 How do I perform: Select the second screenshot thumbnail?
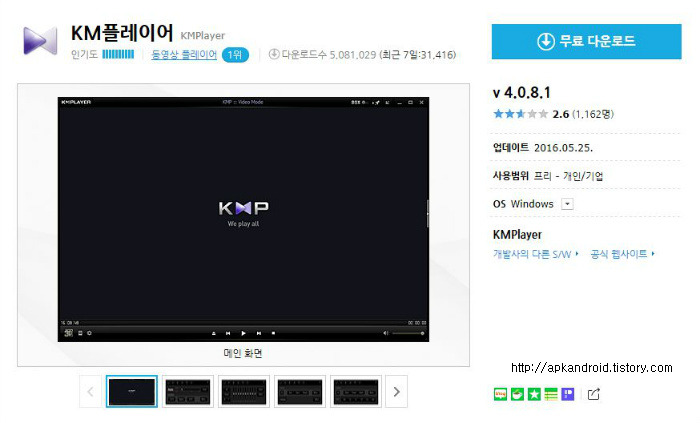click(x=188, y=391)
